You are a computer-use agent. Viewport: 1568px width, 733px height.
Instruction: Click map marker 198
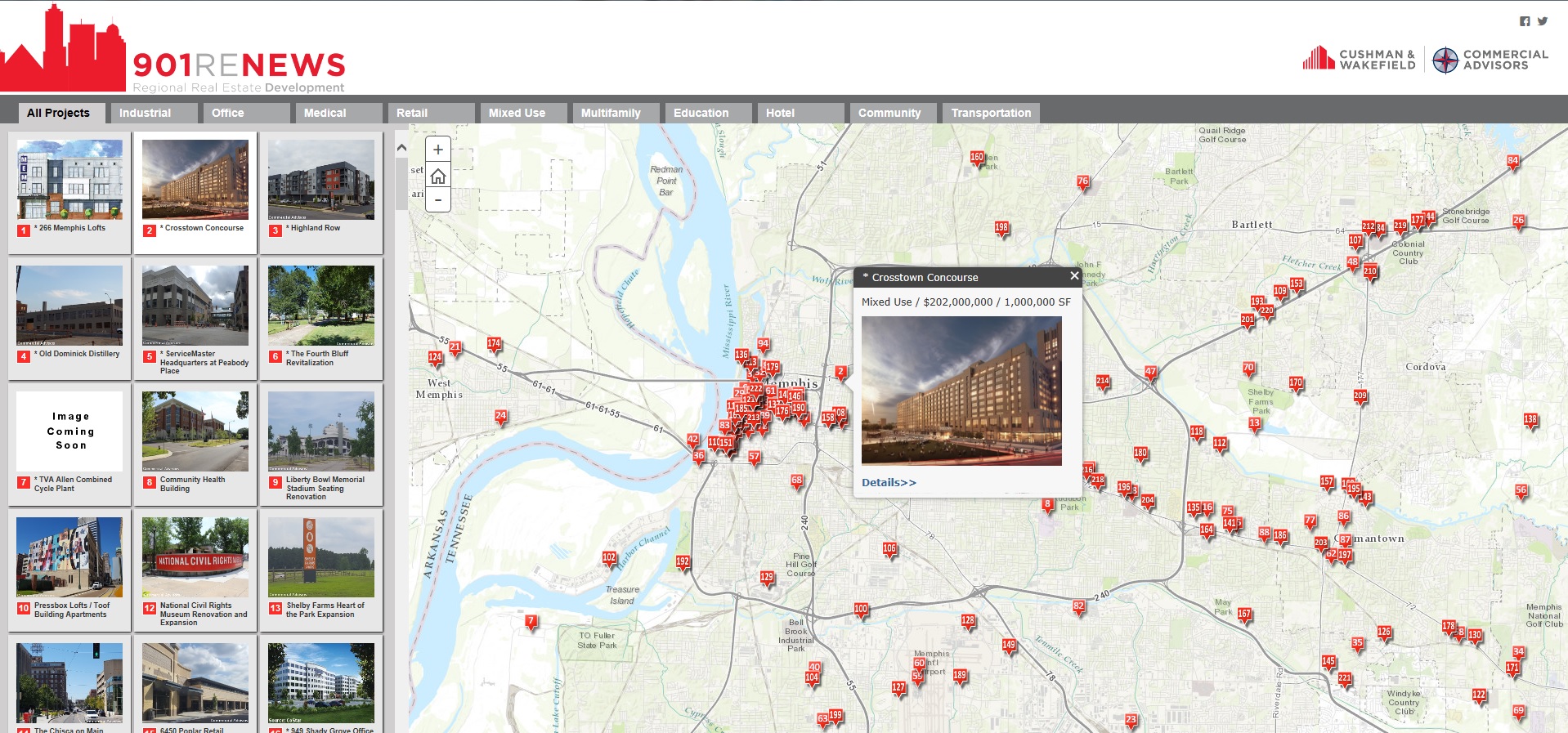1001,228
